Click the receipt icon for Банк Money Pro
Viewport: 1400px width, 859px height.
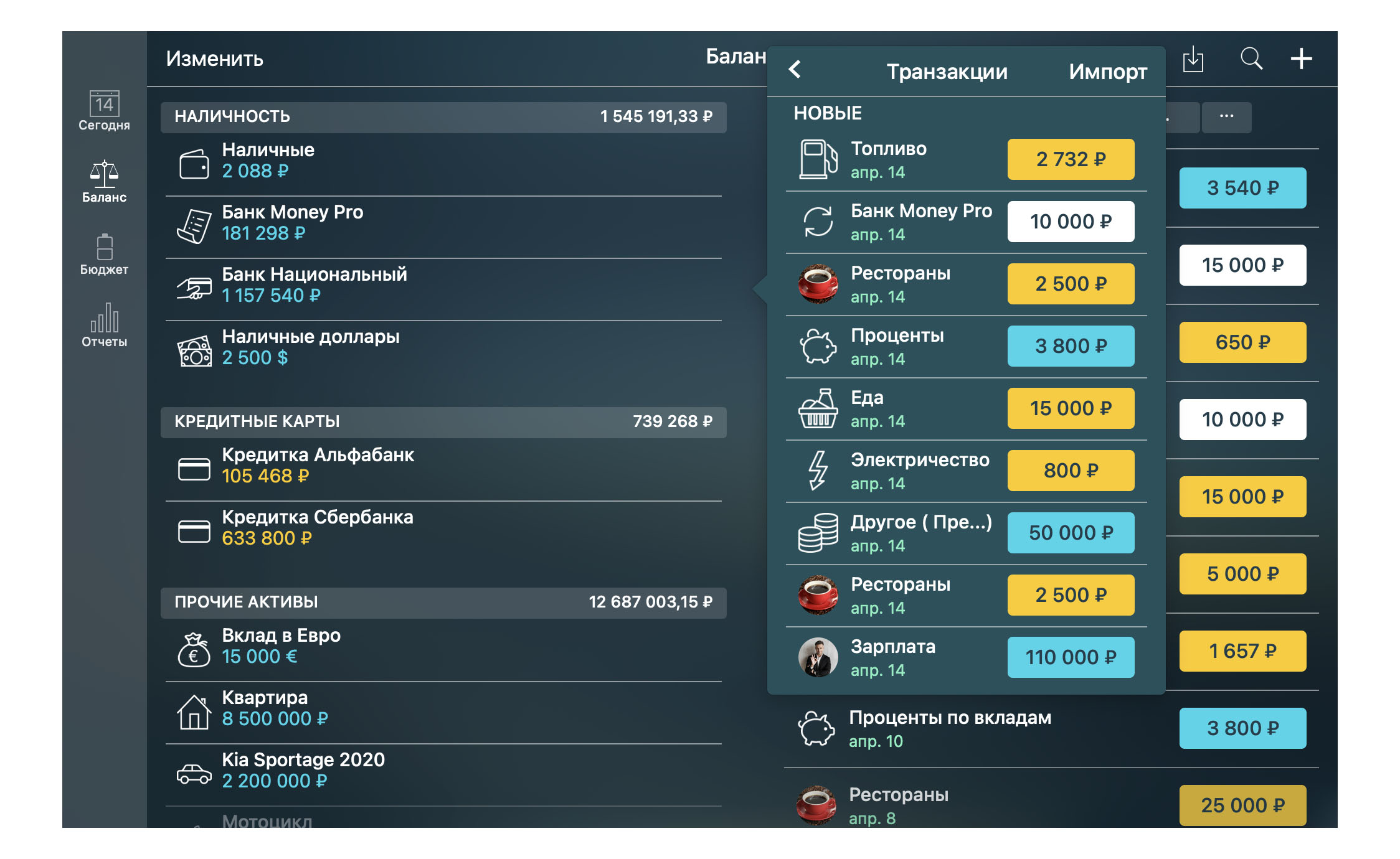[194, 225]
